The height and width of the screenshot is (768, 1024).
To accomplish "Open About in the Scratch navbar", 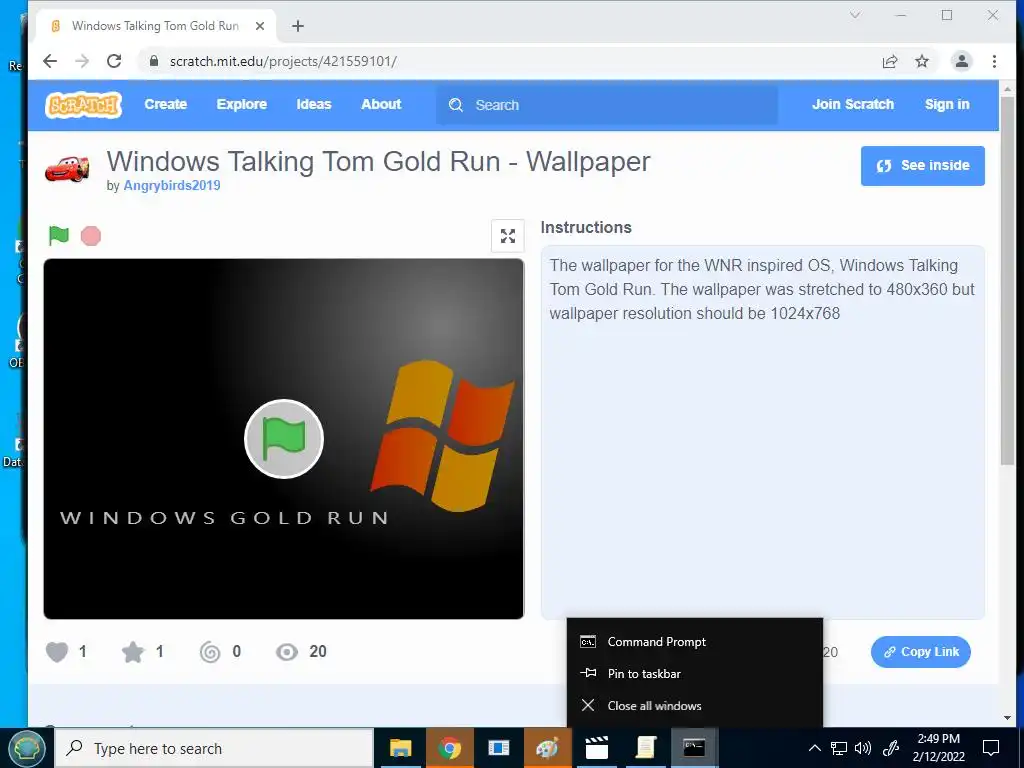I will coord(381,104).
